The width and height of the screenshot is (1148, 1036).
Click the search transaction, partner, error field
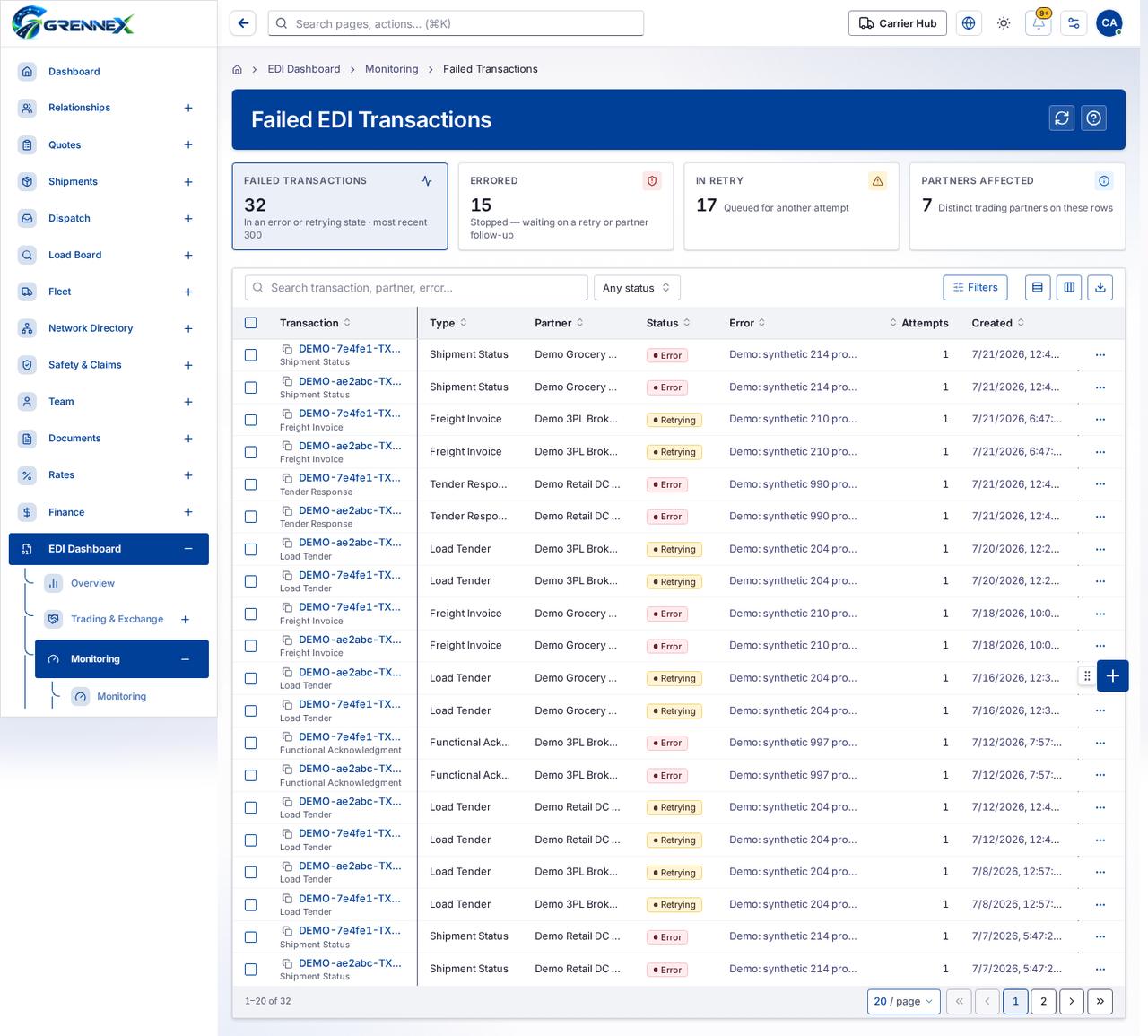pyautogui.click(x=416, y=288)
